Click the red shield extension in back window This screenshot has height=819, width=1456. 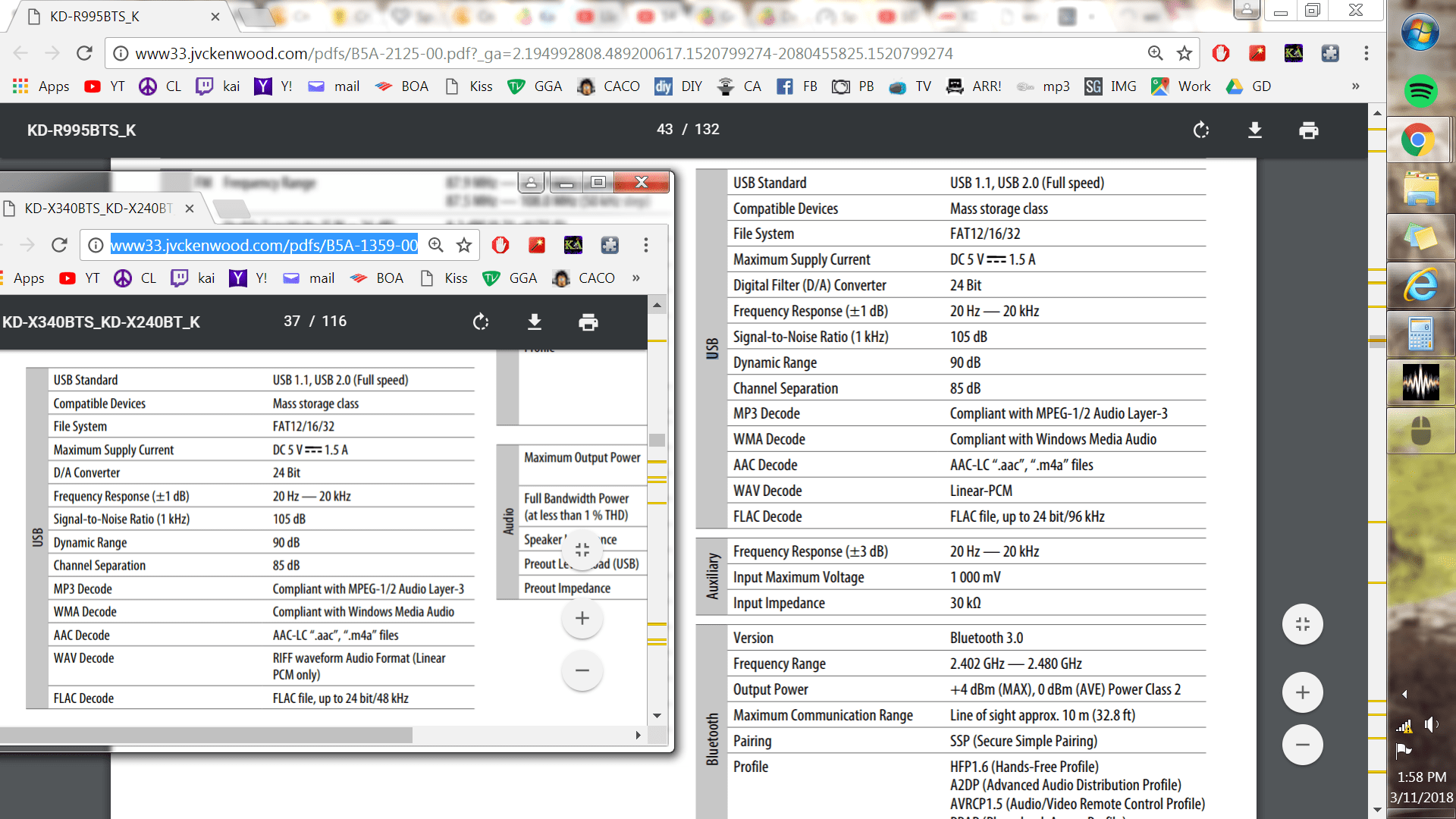[1221, 53]
